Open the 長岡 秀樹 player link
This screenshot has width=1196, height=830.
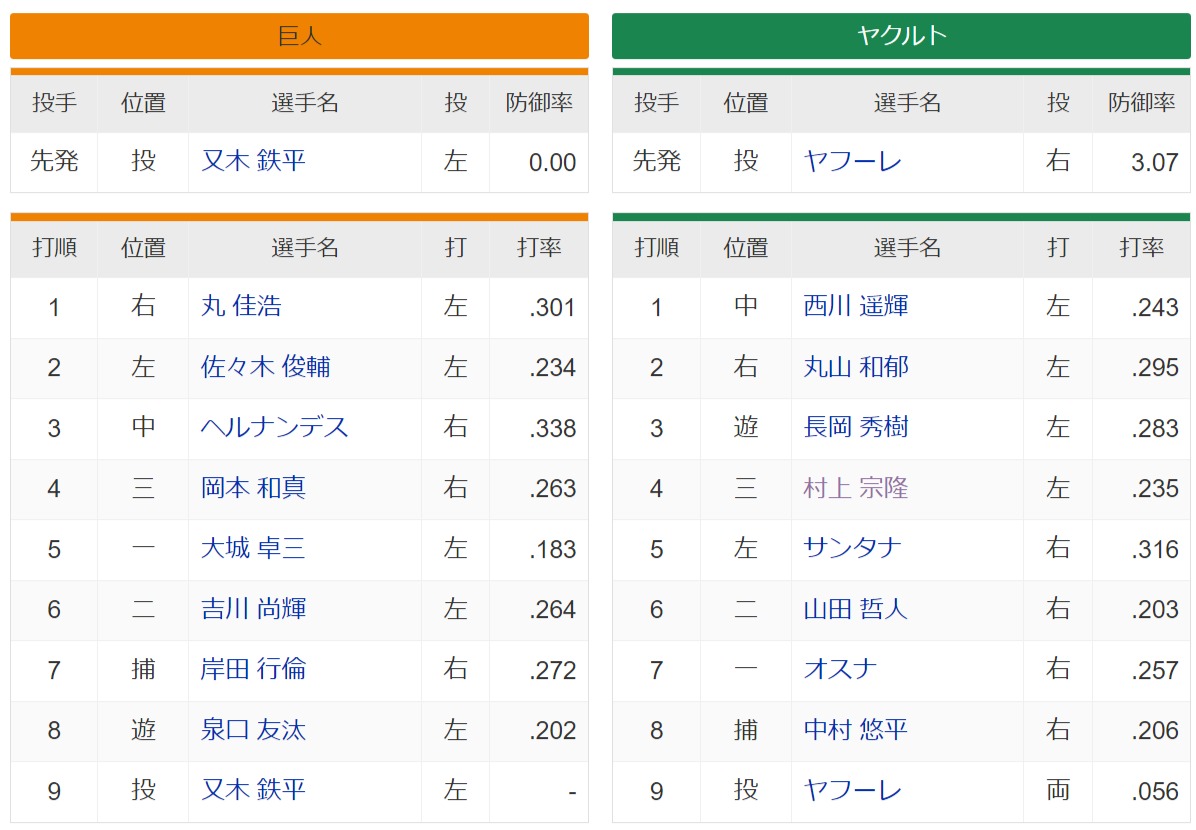tap(856, 427)
